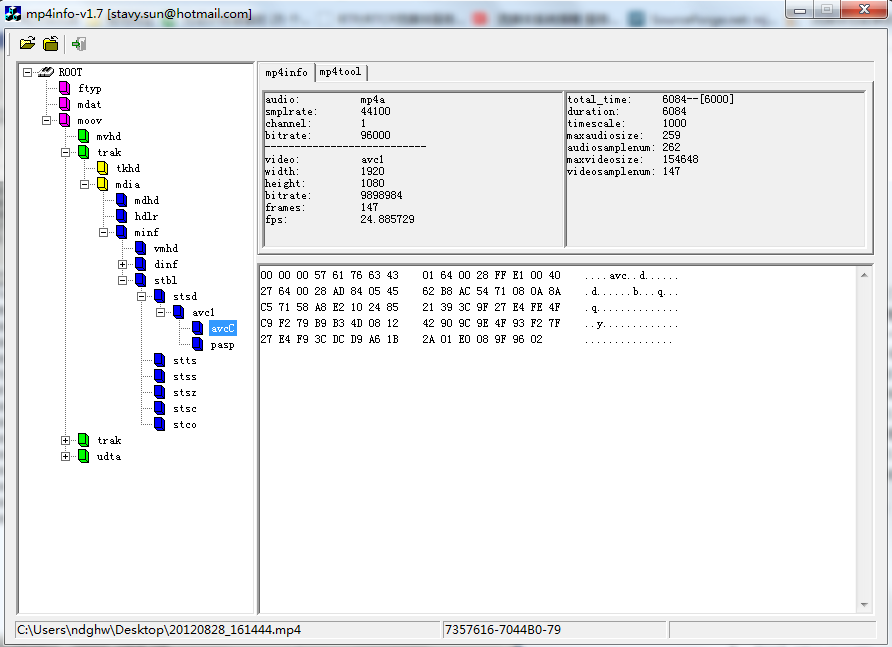Click the blue dinf box icon
Image resolution: width=892 pixels, height=647 pixels.
(x=141, y=263)
